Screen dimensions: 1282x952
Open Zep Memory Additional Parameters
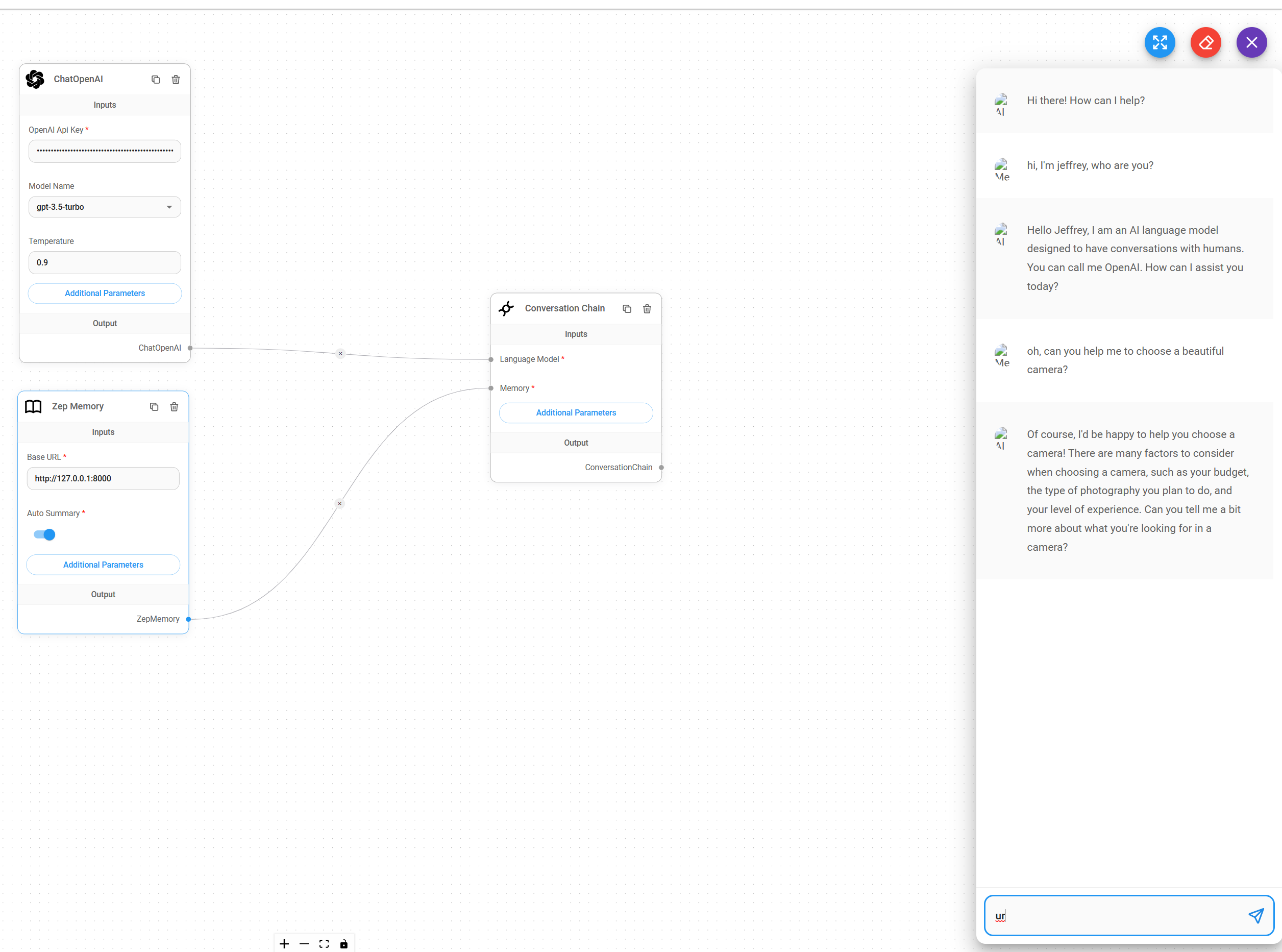tap(103, 565)
